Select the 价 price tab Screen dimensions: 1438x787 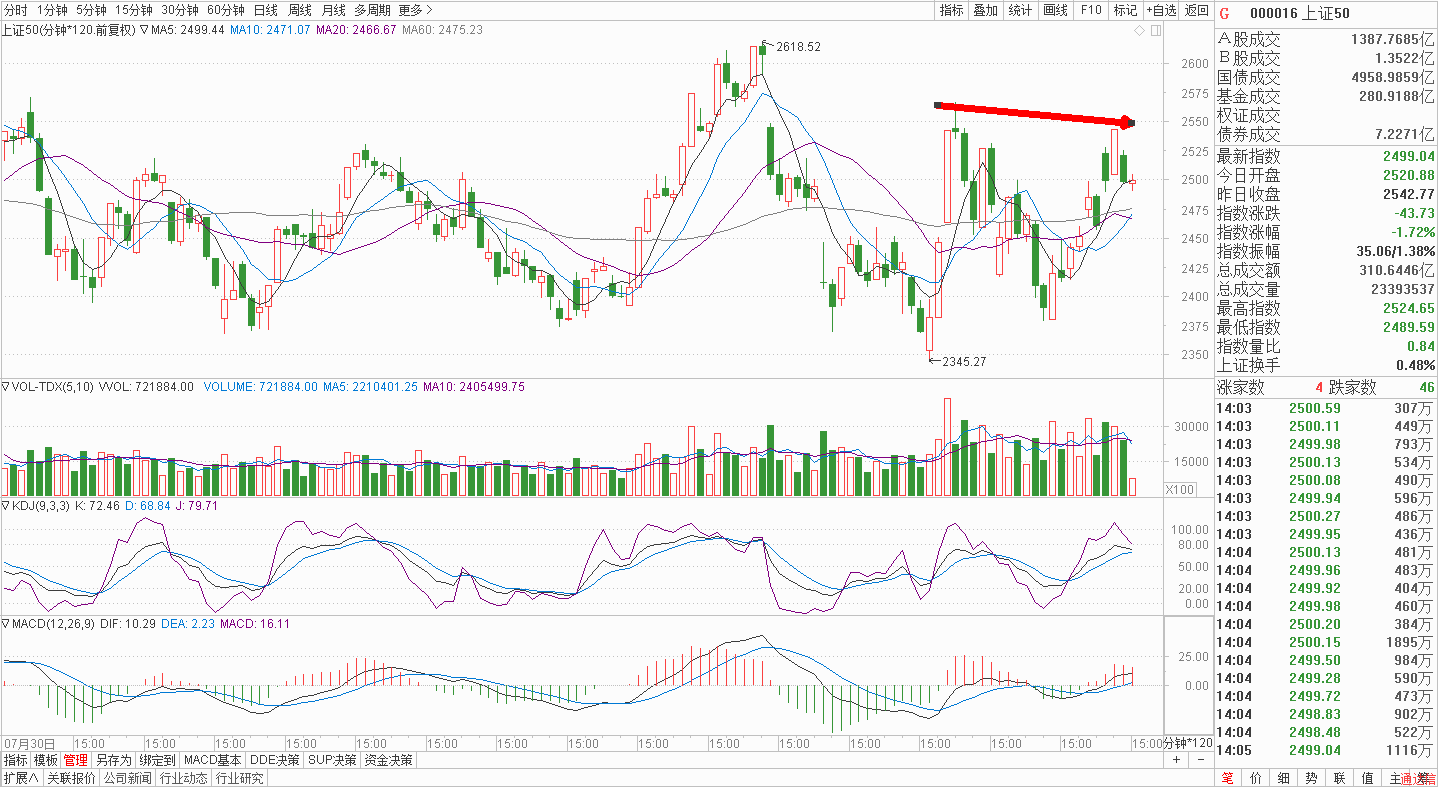(x=1256, y=778)
